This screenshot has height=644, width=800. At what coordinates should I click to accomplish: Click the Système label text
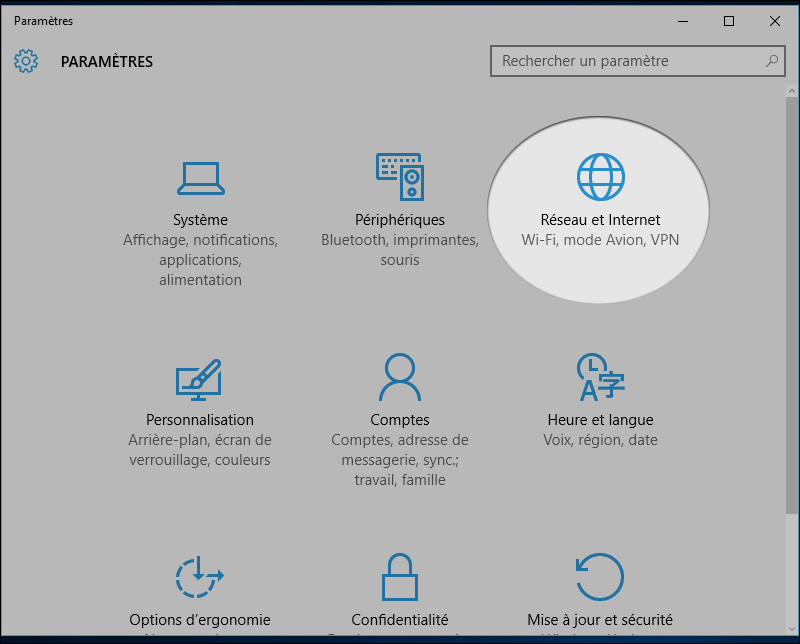coord(200,219)
